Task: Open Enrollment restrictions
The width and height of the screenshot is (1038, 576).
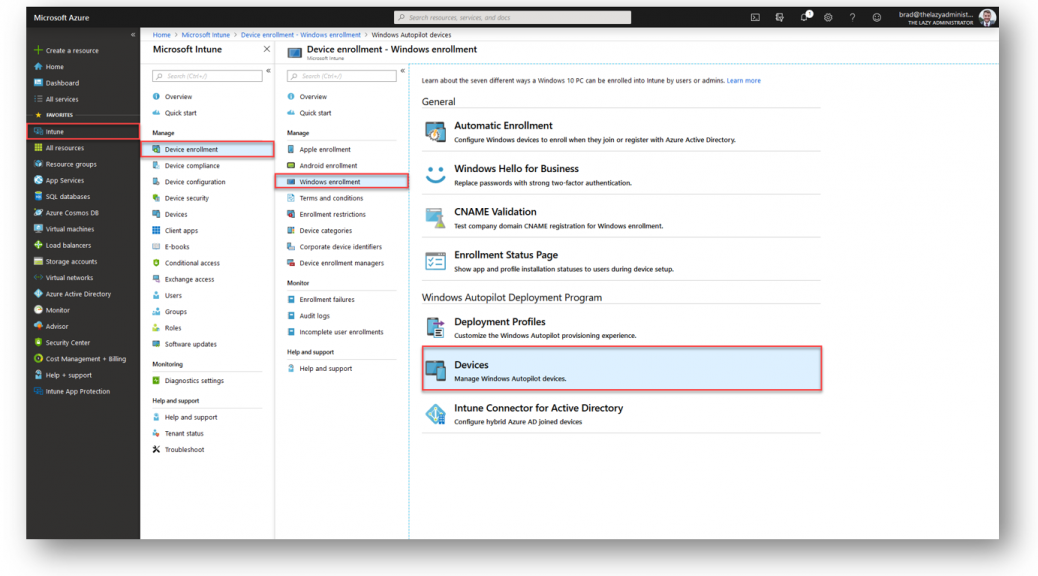Action: [332, 215]
